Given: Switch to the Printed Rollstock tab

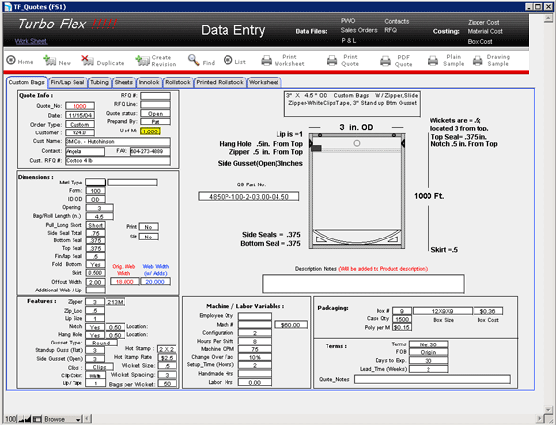Looking at the screenshot, I should (x=220, y=82).
